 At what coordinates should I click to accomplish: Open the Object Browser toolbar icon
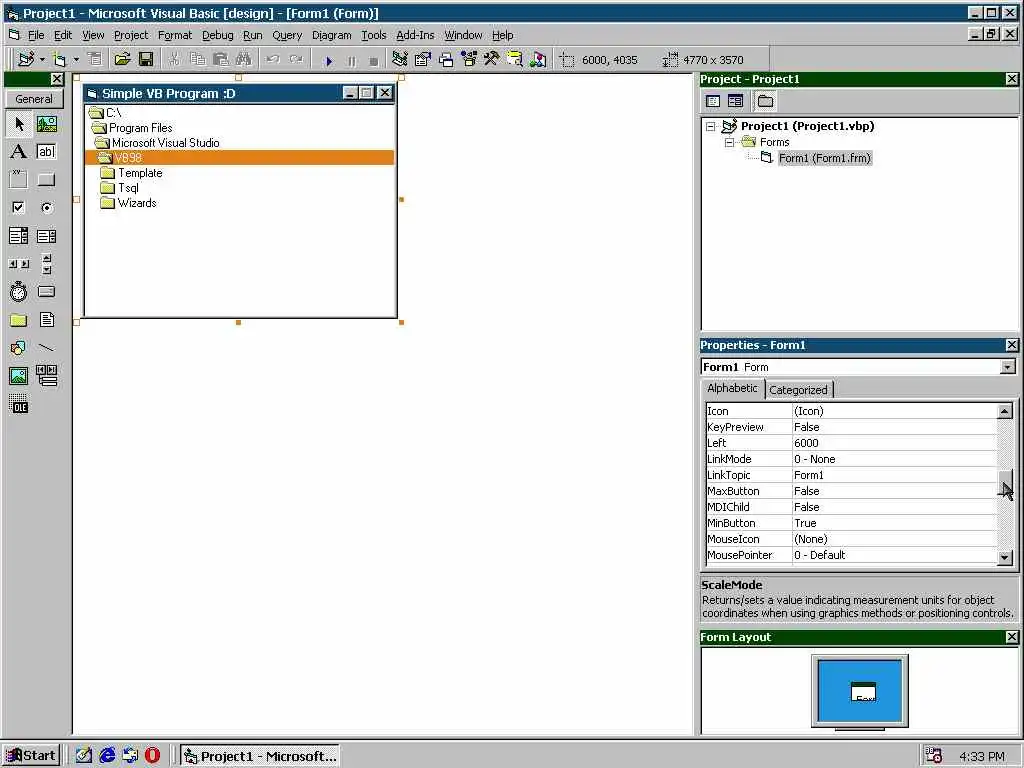[469, 60]
